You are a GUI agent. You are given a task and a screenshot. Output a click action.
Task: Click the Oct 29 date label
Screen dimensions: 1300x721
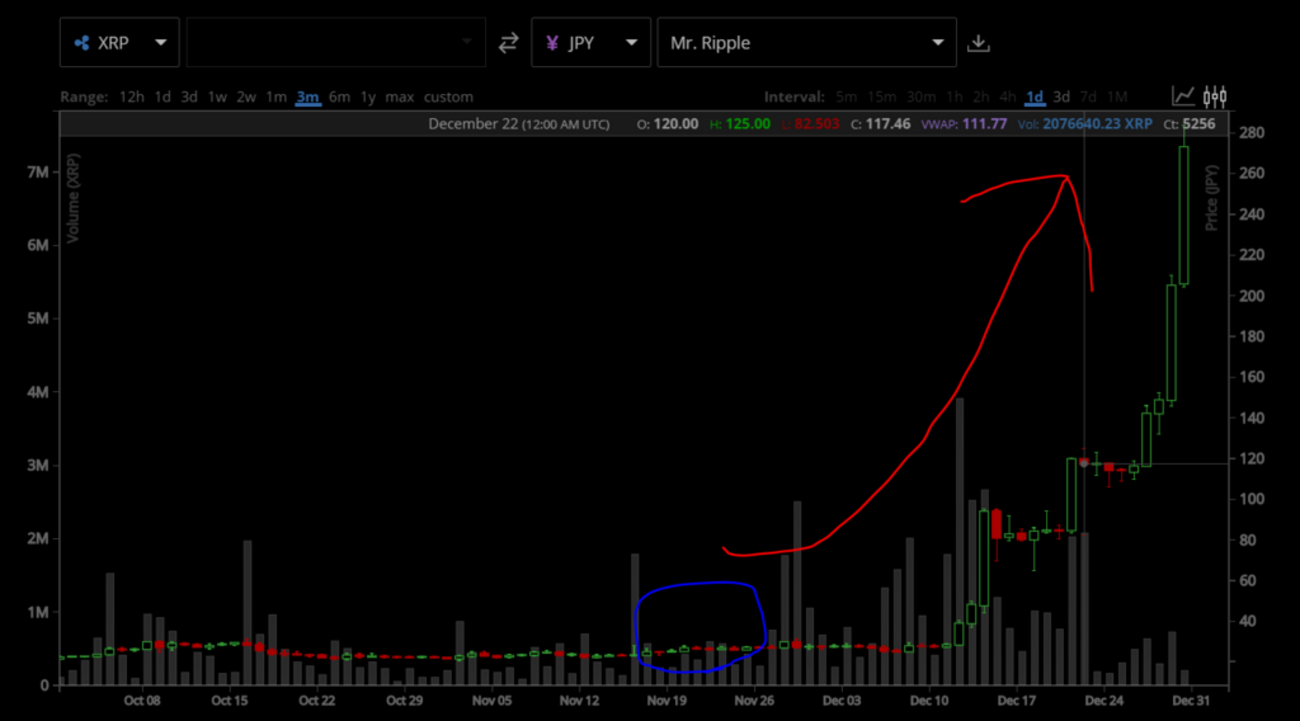tap(404, 700)
